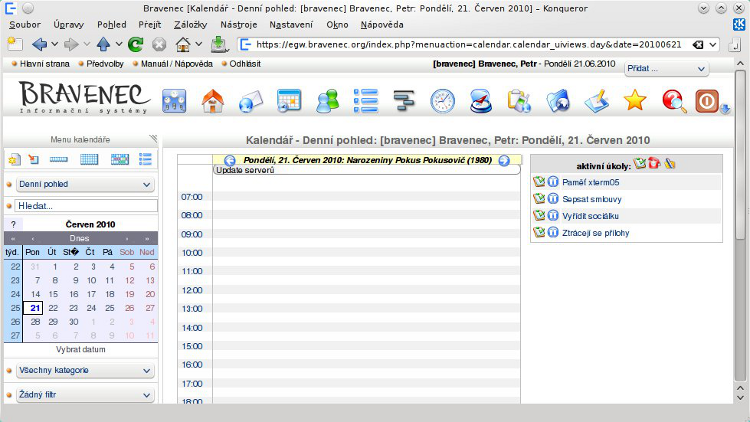The image size is (750, 422).
Task: Switch to week view icon in calendar menu
Action: (x=58, y=159)
